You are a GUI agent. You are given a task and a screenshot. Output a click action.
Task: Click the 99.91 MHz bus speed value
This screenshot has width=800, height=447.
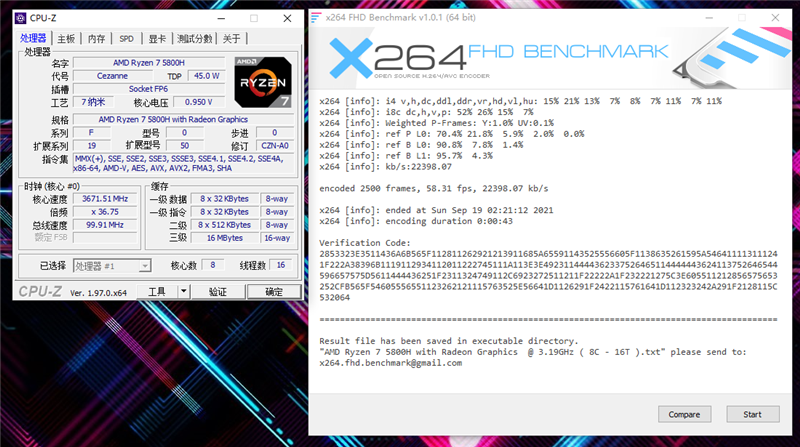(x=105, y=225)
